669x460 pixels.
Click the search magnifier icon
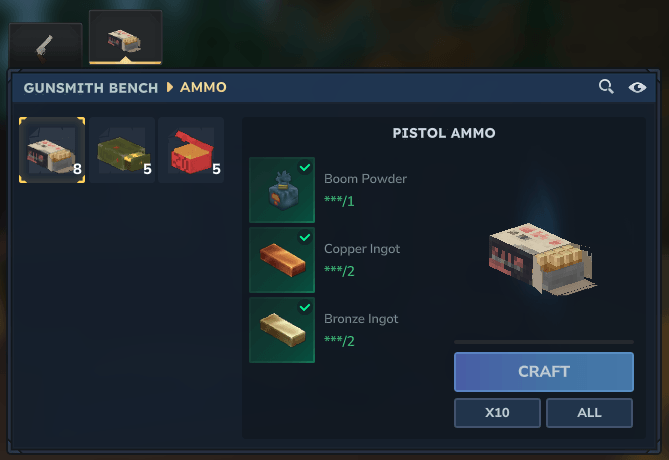coord(606,87)
